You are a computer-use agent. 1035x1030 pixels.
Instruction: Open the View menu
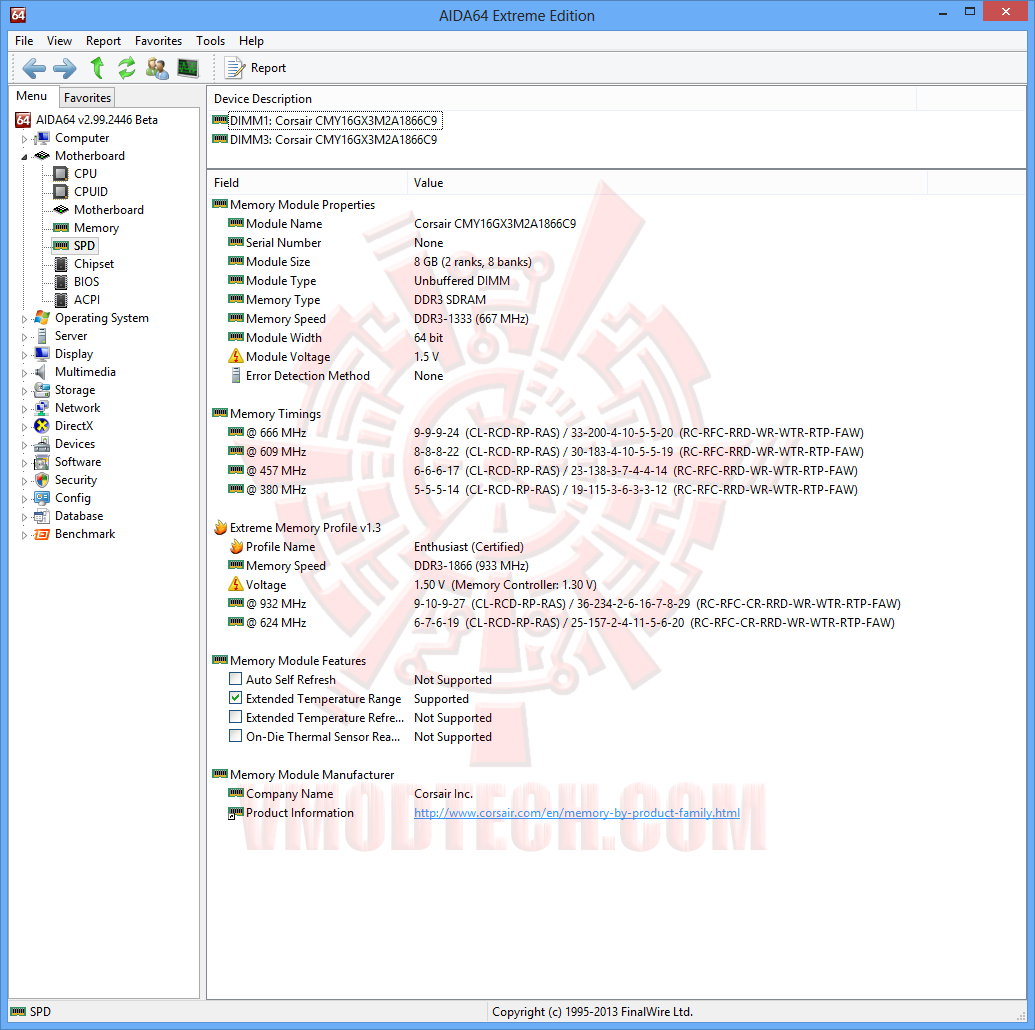point(59,41)
